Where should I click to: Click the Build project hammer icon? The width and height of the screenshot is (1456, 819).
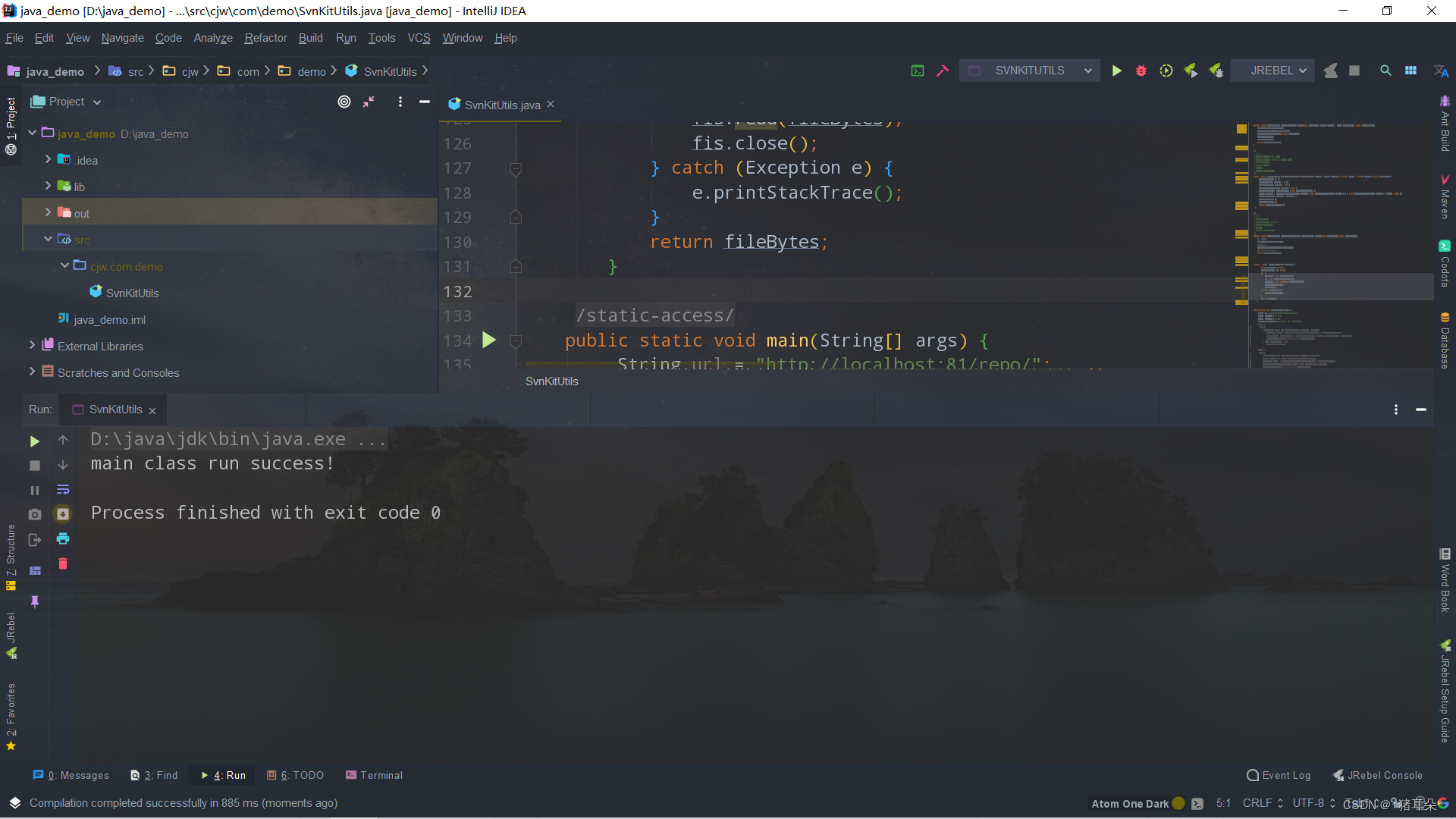coord(943,71)
